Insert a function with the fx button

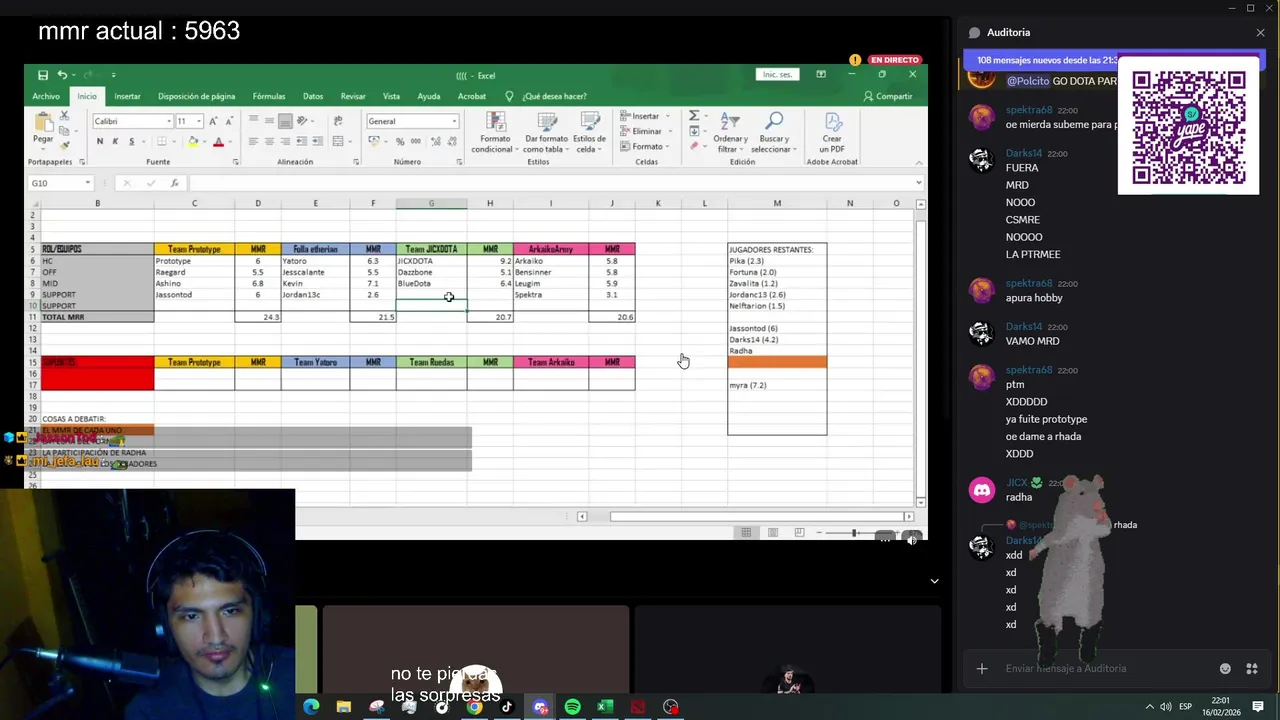(174, 183)
